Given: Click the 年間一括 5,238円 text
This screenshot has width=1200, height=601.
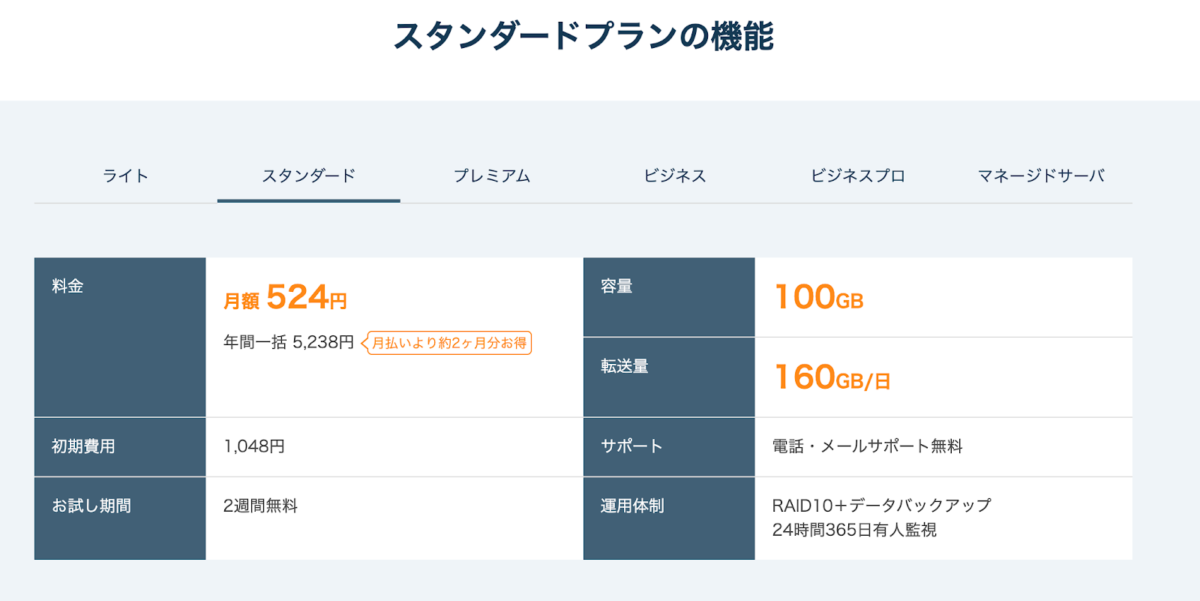Looking at the screenshot, I should [x=289, y=343].
